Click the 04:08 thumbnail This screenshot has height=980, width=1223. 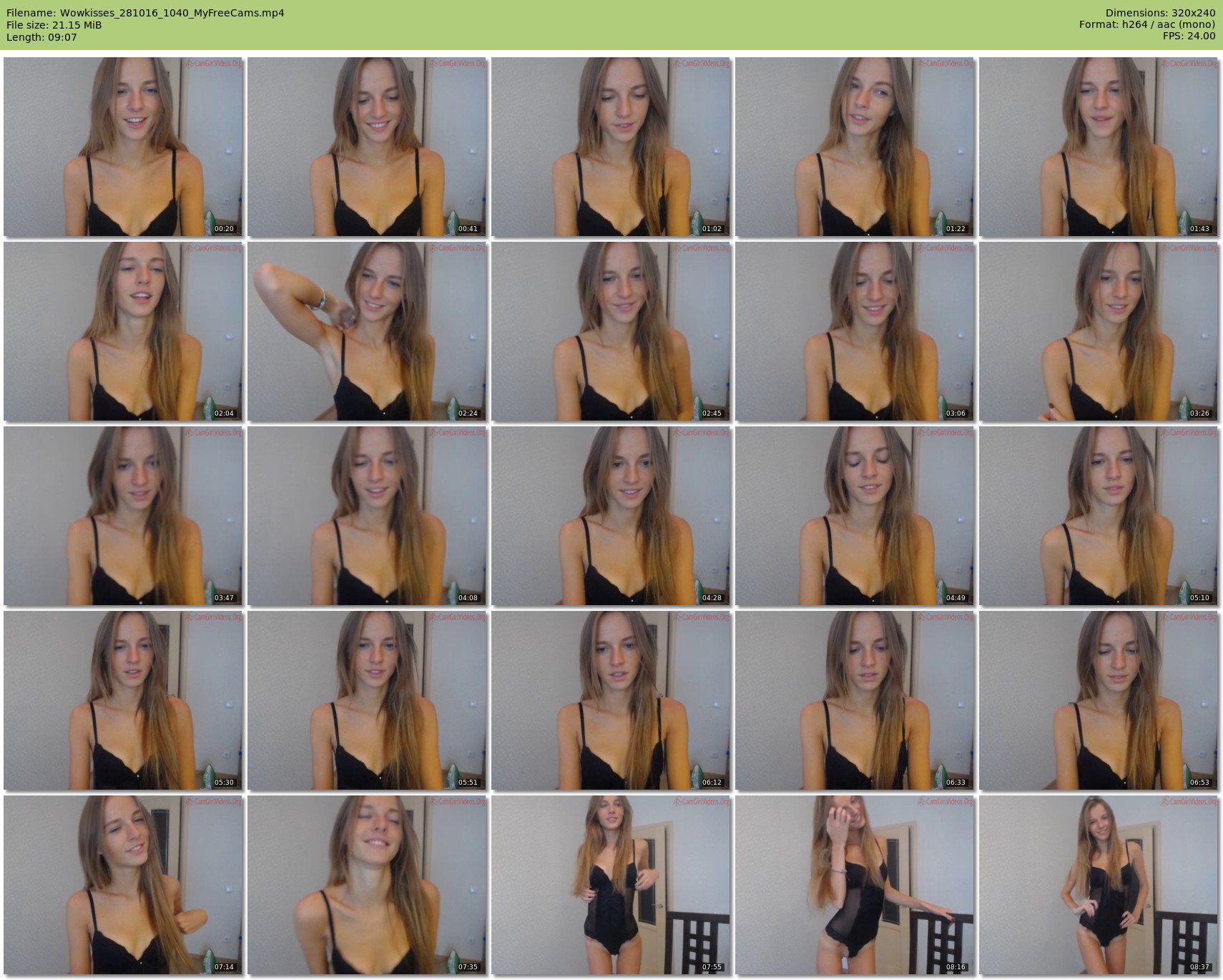click(367, 516)
